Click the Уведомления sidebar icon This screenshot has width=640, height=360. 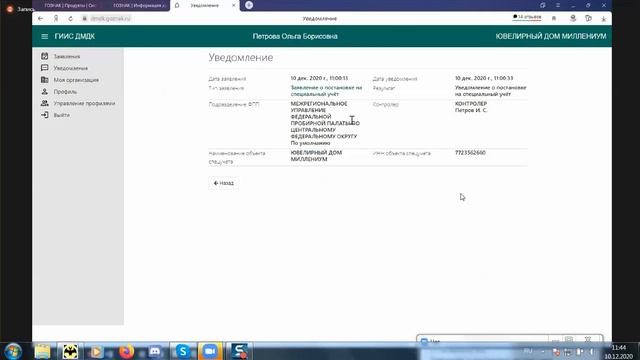(x=44, y=68)
